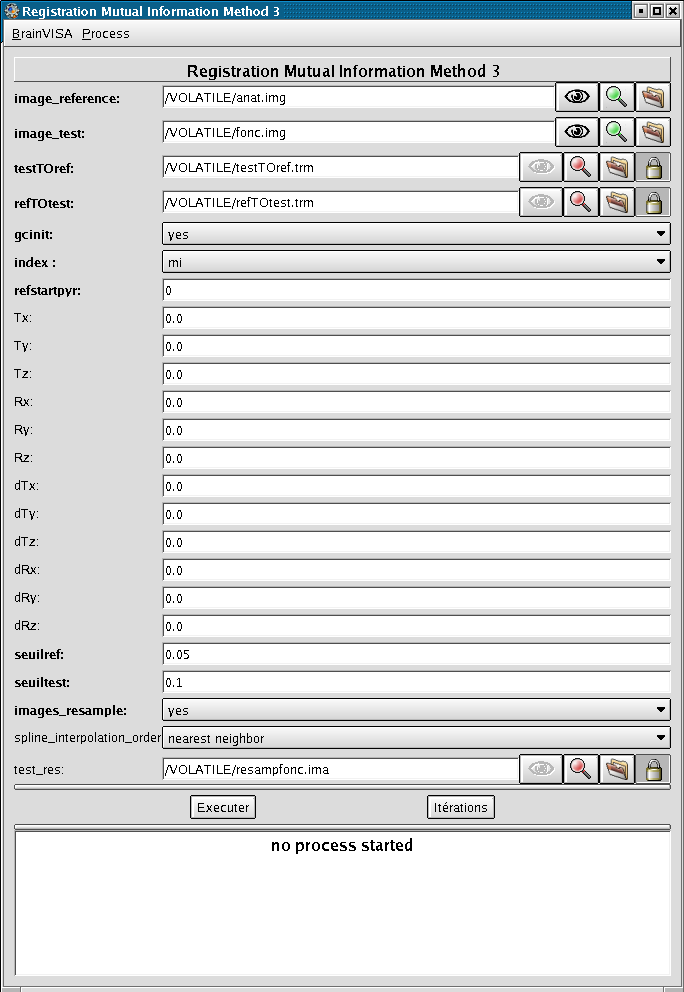Screen dimensions: 684x992
Task: Show image_test using the eye icon
Action: pos(578,132)
